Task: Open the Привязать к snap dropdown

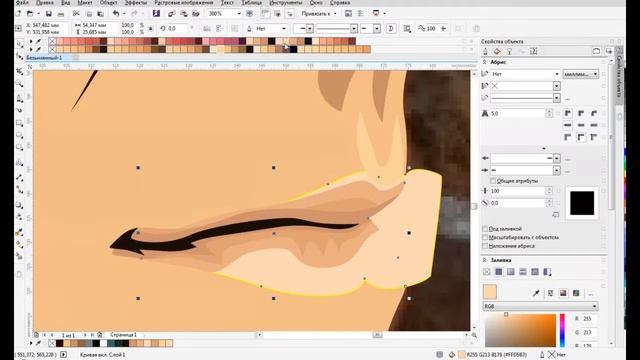Action: click(x=335, y=13)
